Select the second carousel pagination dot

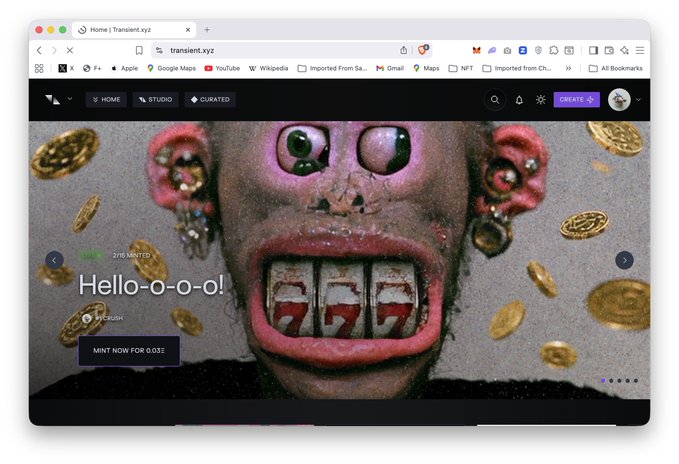coord(611,381)
